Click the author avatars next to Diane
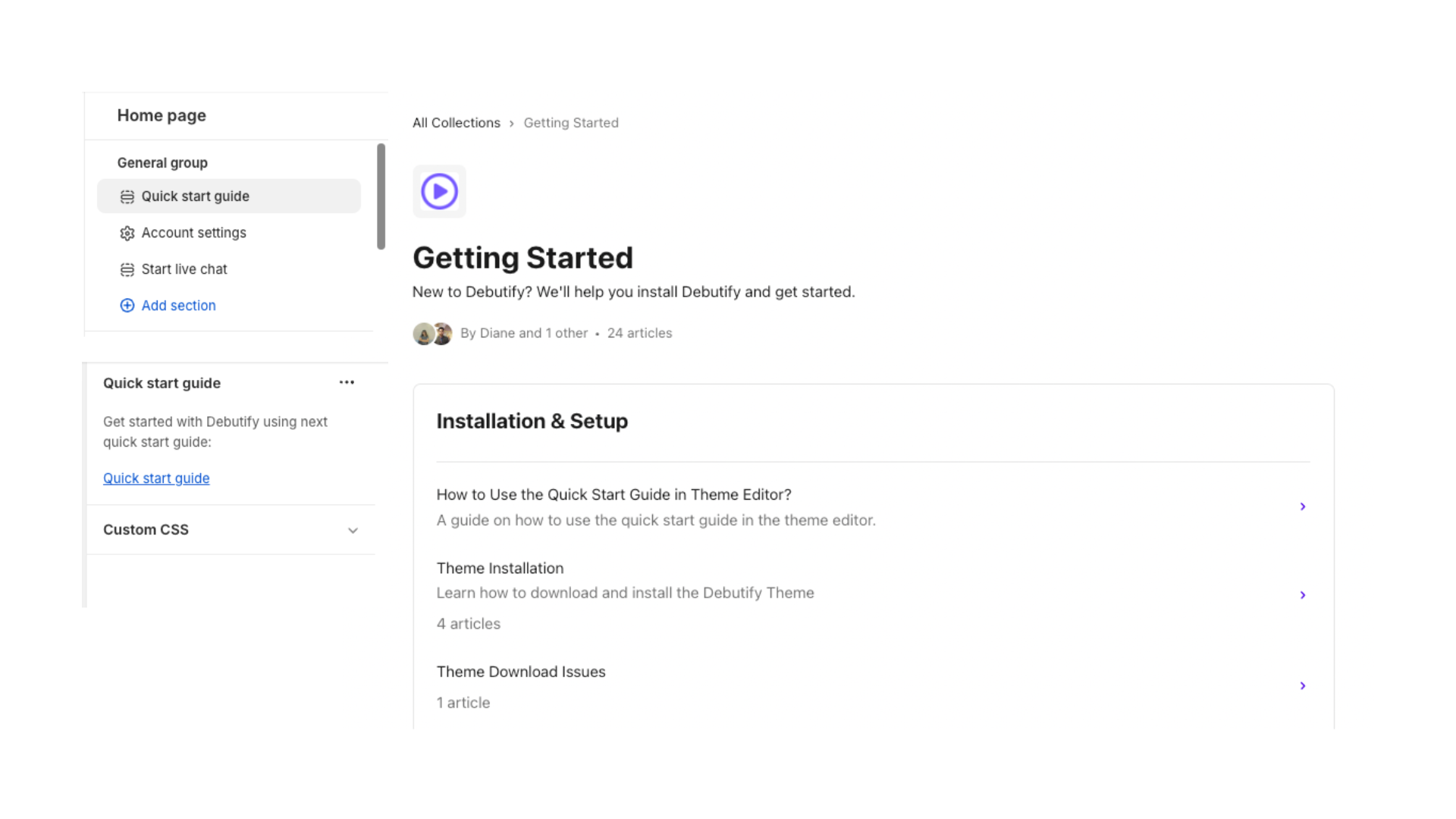The image size is (1456, 819). click(x=432, y=334)
